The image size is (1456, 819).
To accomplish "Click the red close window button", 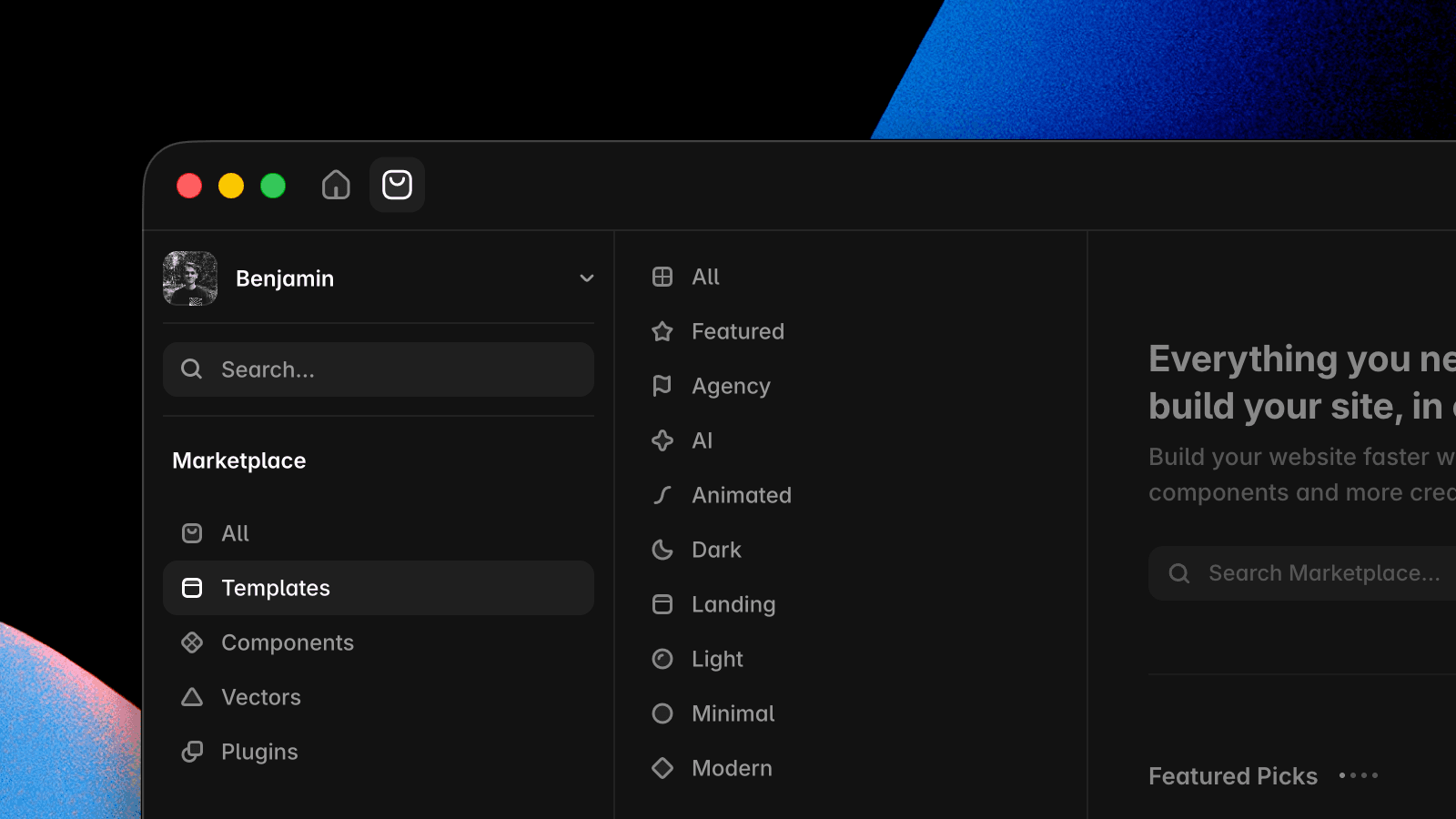I will tap(189, 186).
